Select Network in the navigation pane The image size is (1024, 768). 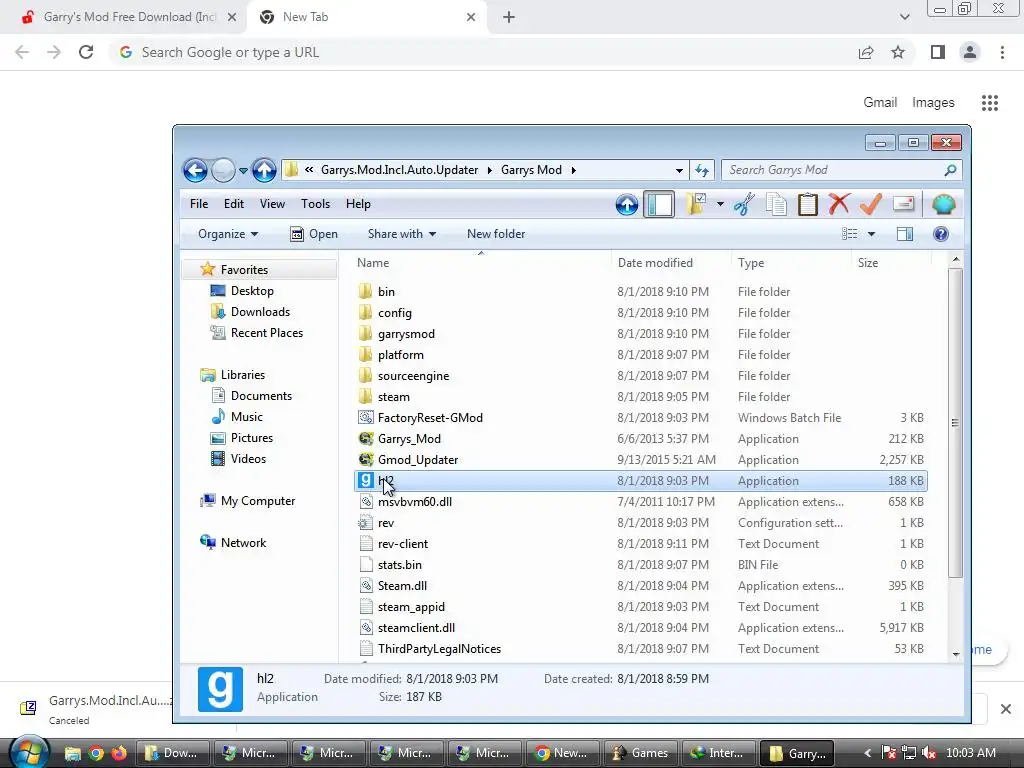[x=243, y=543]
